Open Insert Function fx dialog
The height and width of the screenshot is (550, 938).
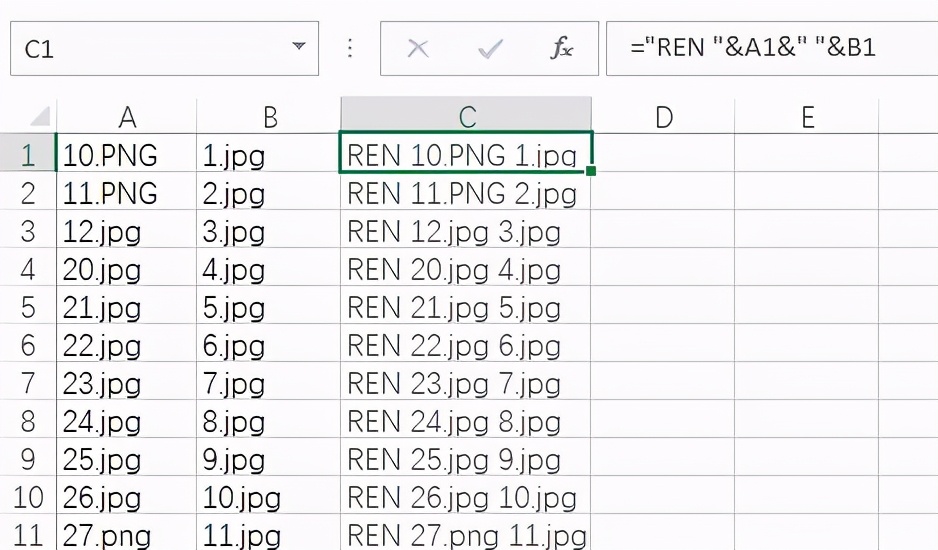click(562, 48)
